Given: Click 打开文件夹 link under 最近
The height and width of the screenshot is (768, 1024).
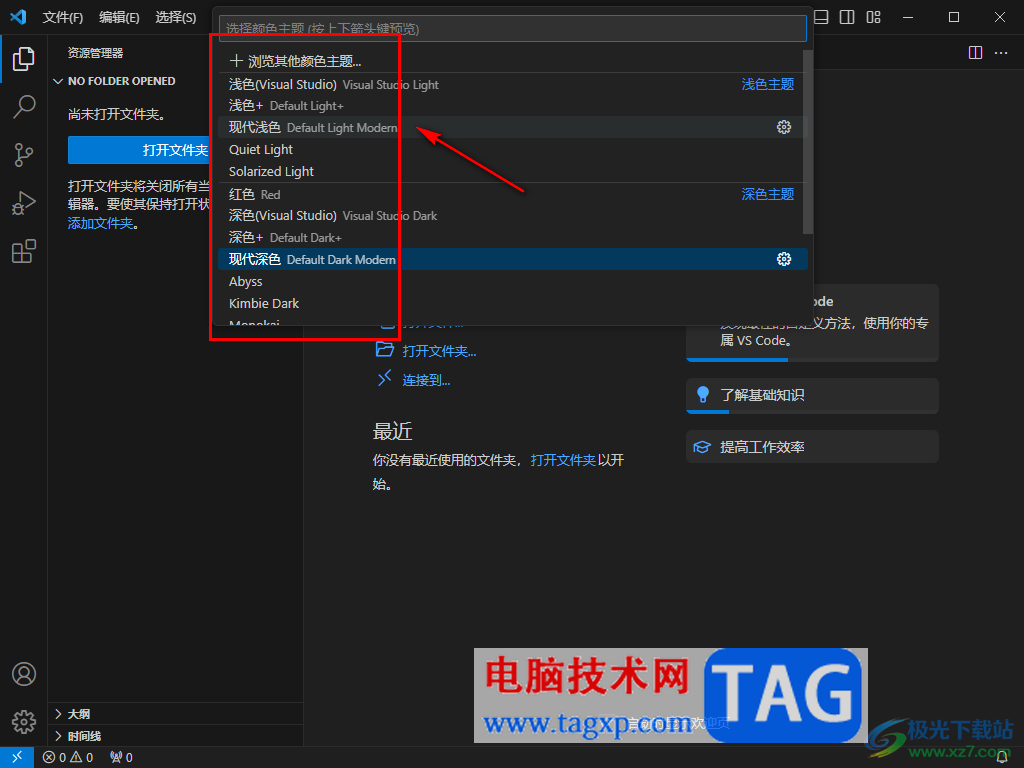Looking at the screenshot, I should [563, 460].
